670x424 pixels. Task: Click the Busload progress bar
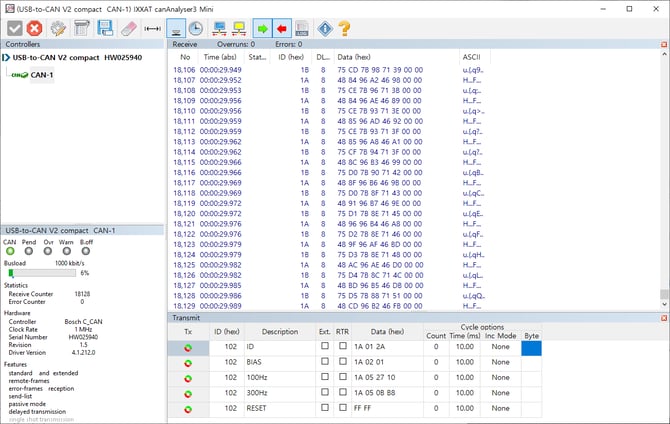coord(40,273)
